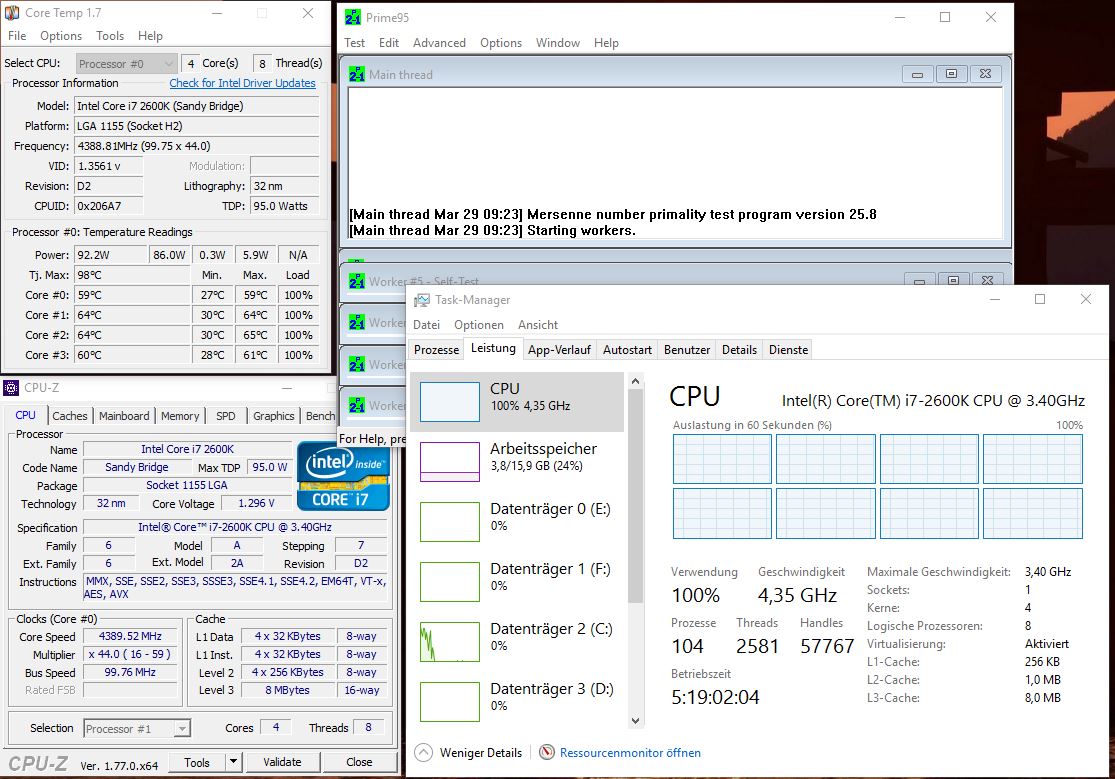Open the Processor #1 selection dropdown in CPU-Z

tap(137, 728)
